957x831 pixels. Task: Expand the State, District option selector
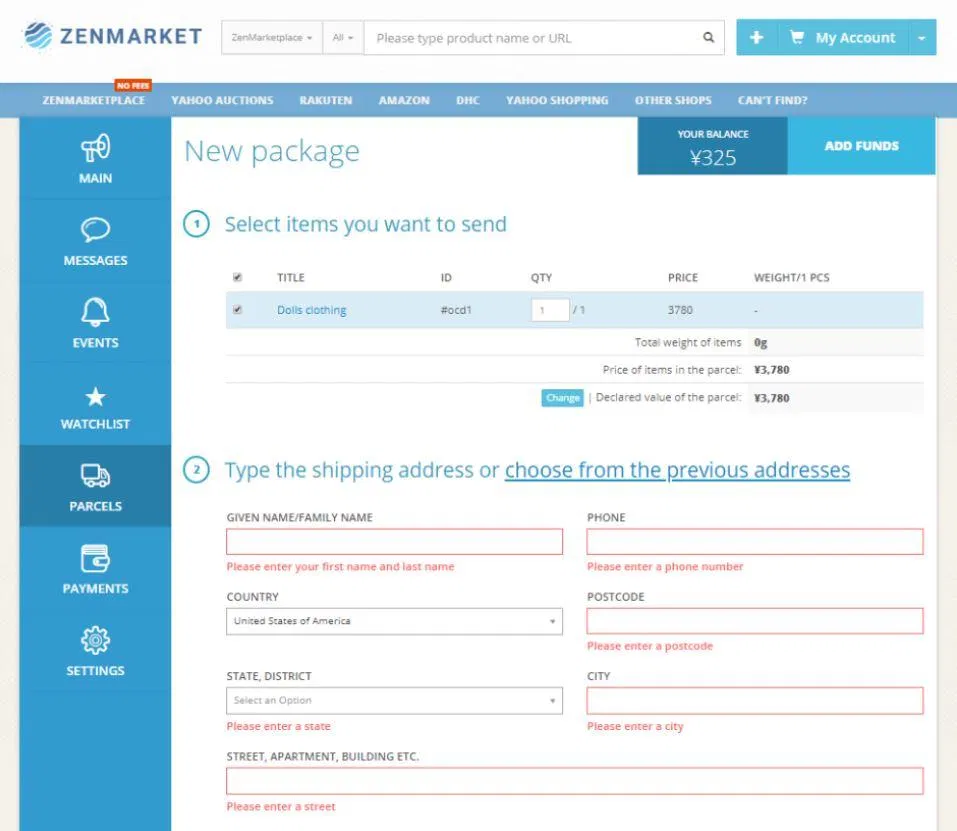click(393, 700)
